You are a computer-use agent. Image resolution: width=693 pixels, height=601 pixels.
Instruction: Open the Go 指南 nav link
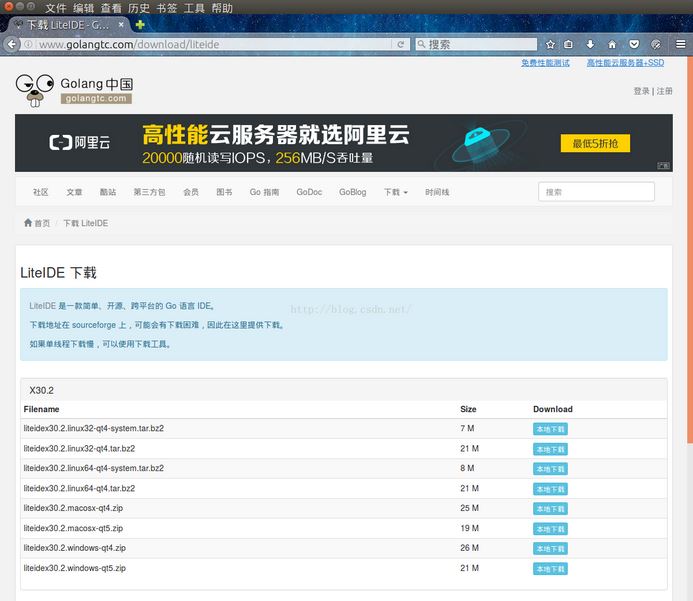point(264,192)
